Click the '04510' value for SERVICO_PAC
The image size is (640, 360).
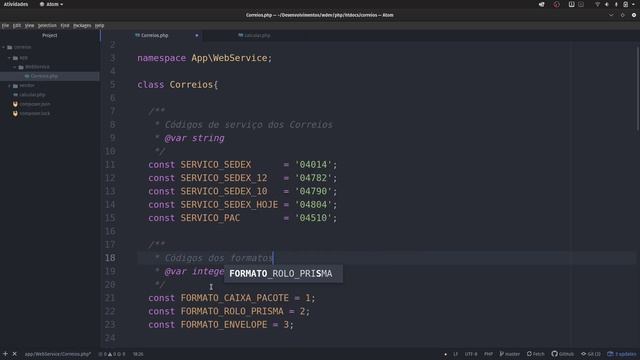pyautogui.click(x=313, y=218)
